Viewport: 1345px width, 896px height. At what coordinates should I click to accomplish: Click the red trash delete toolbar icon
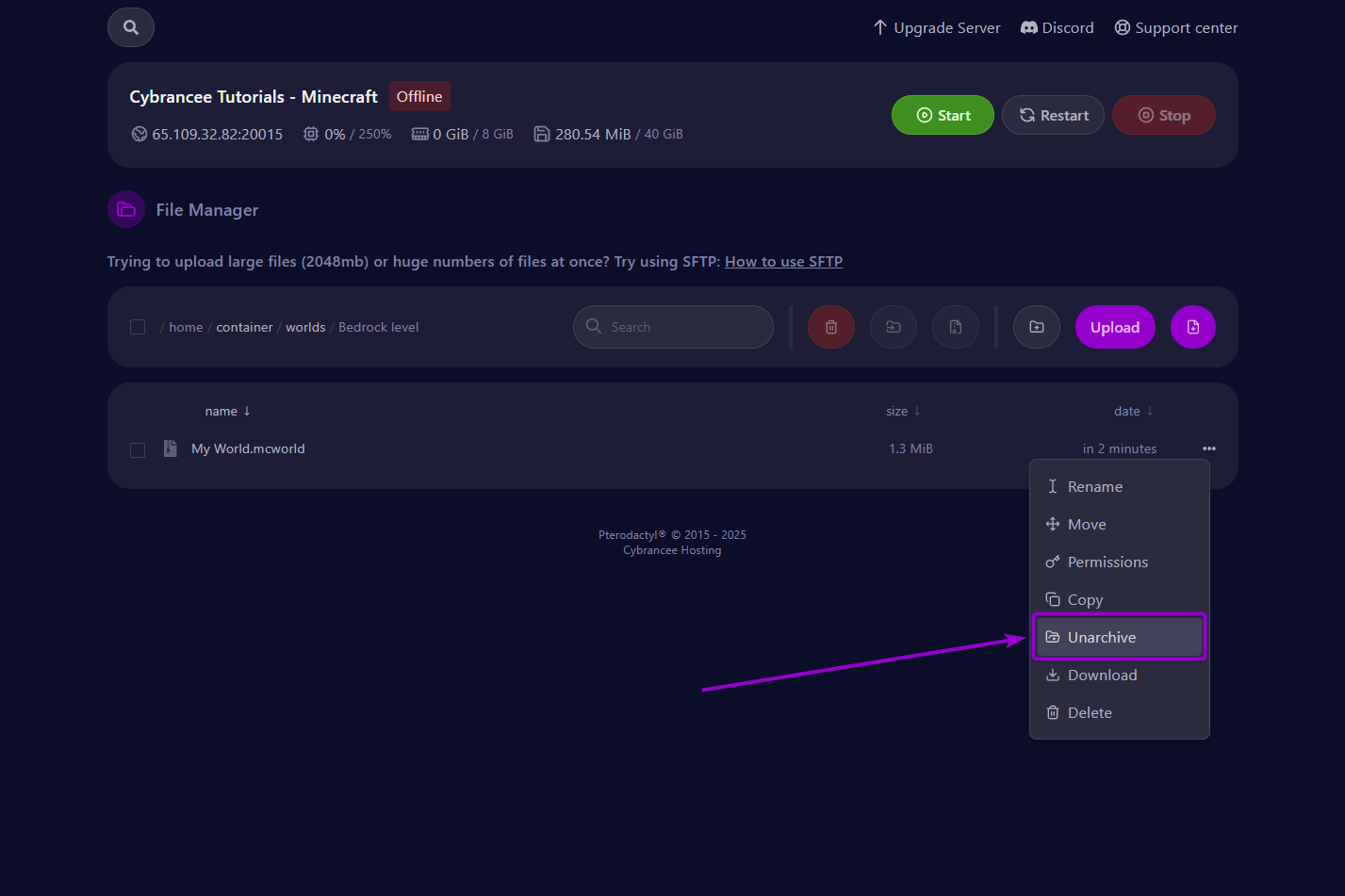[830, 327]
